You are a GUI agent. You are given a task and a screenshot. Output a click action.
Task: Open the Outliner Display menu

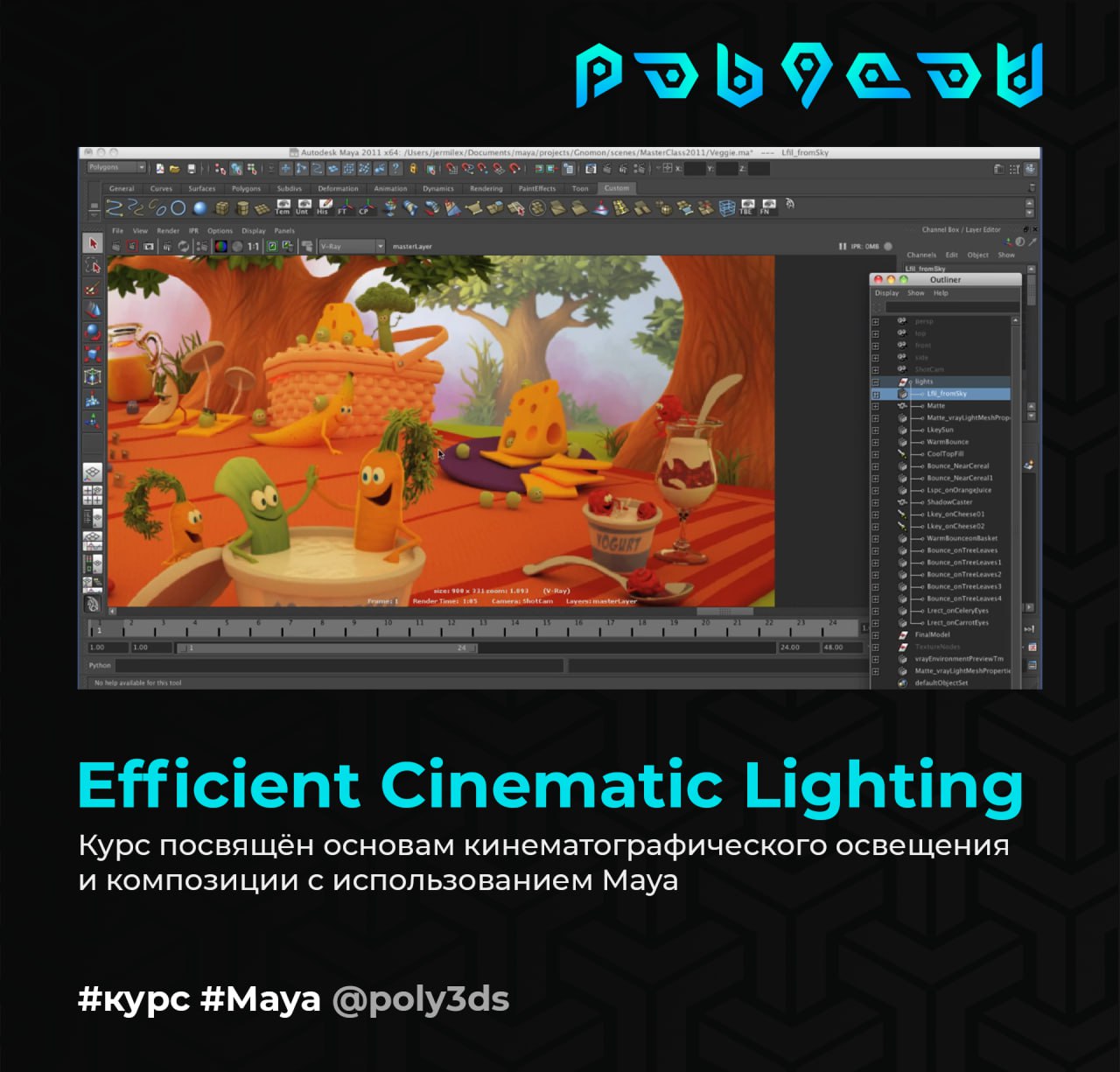(x=886, y=293)
